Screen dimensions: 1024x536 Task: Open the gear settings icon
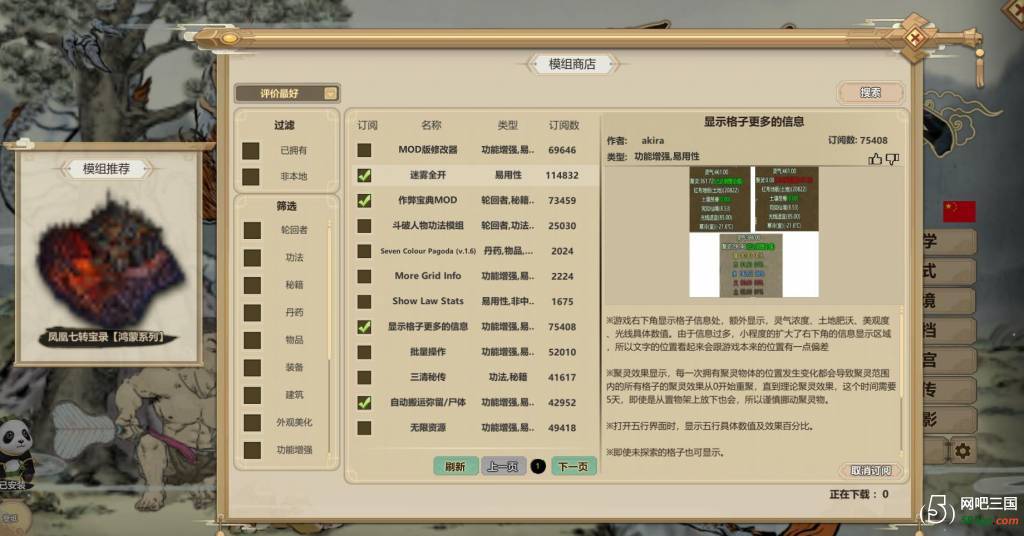pyautogui.click(x=962, y=450)
